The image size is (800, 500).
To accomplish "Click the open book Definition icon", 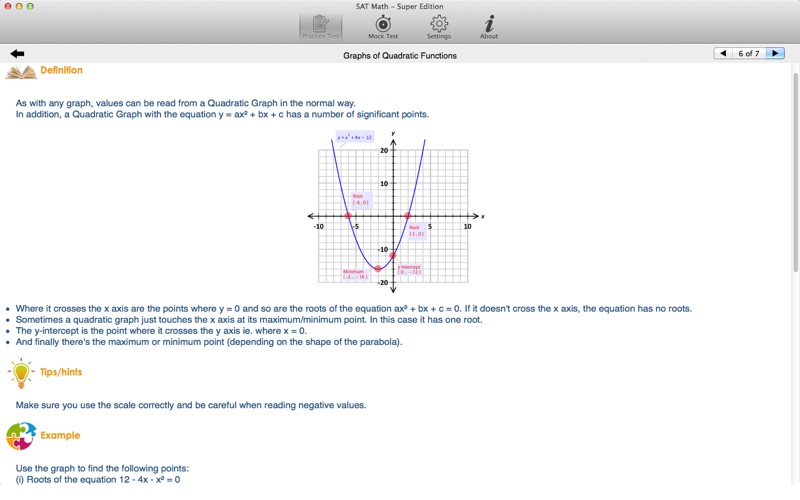I will tap(21, 72).
